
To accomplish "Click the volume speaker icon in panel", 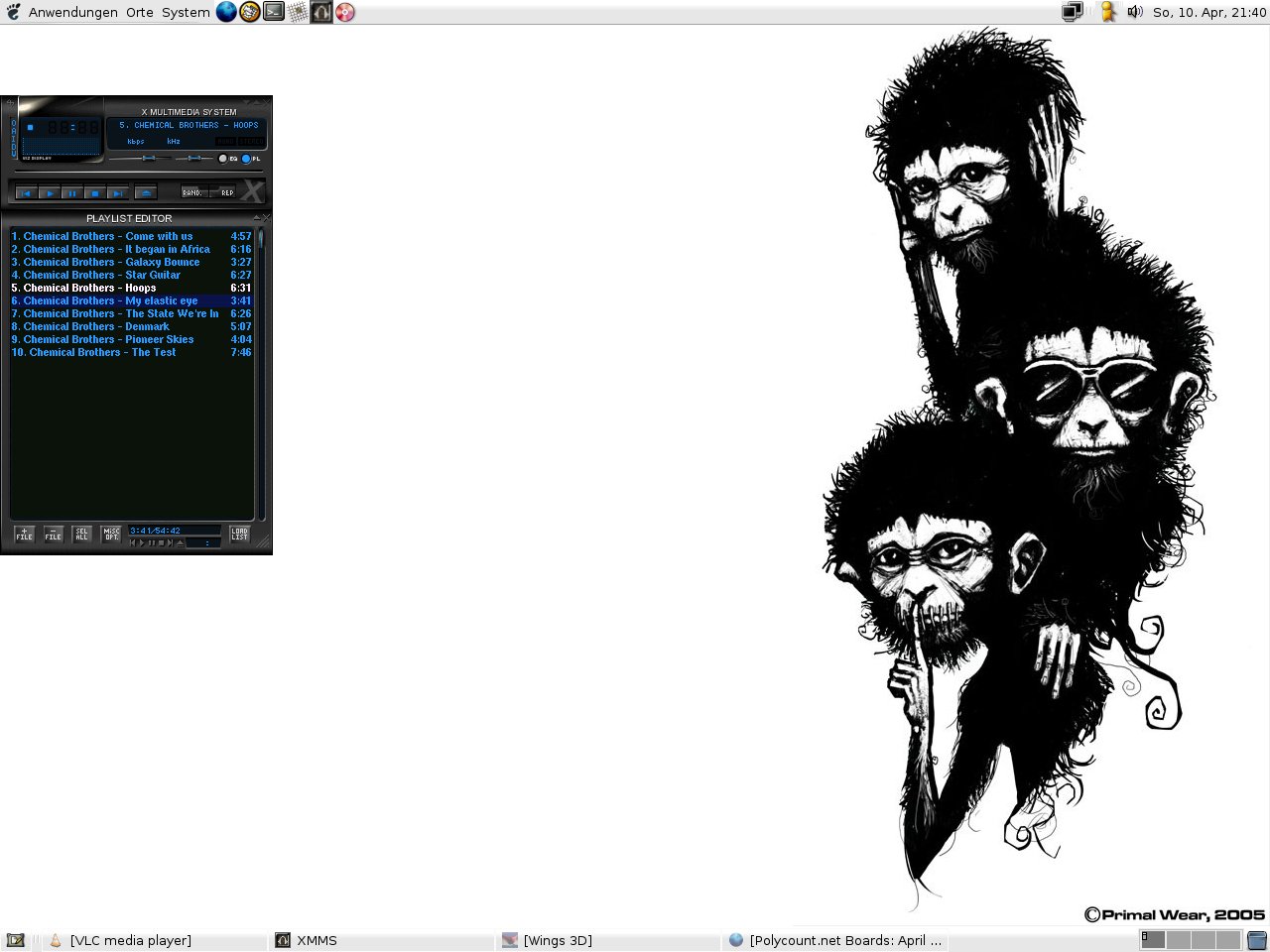I will click(1135, 12).
